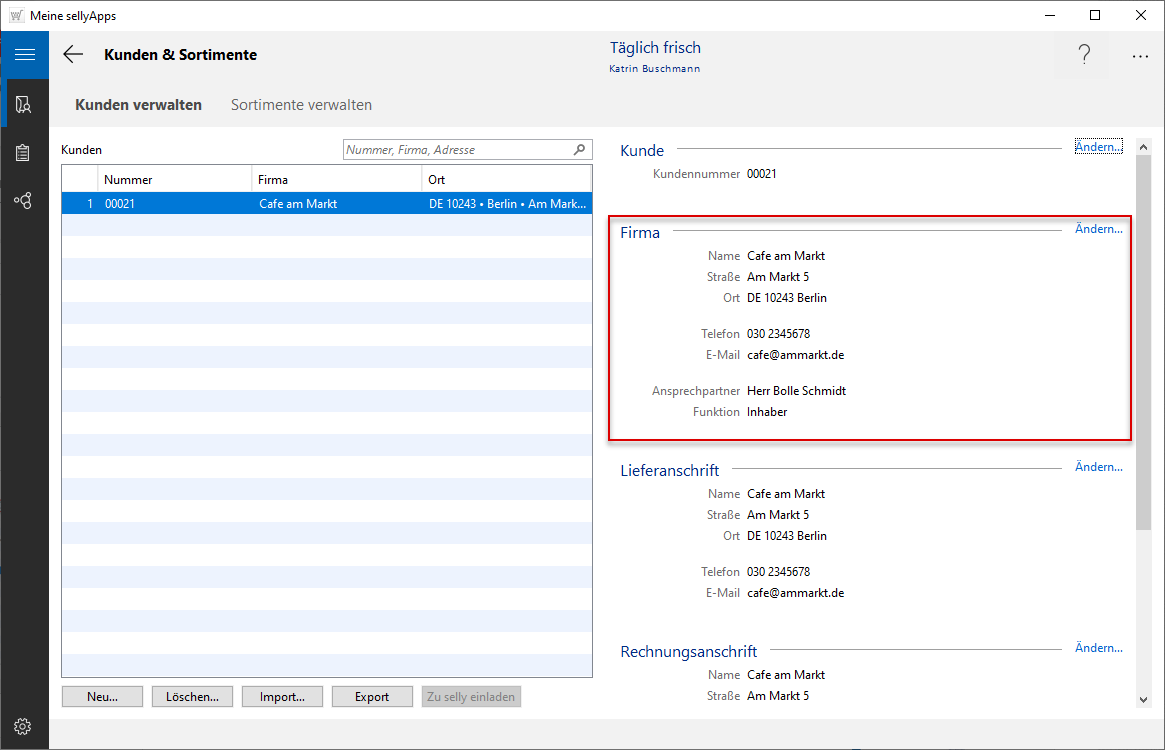
Task: Open the hamburger navigation menu
Action: [24, 55]
